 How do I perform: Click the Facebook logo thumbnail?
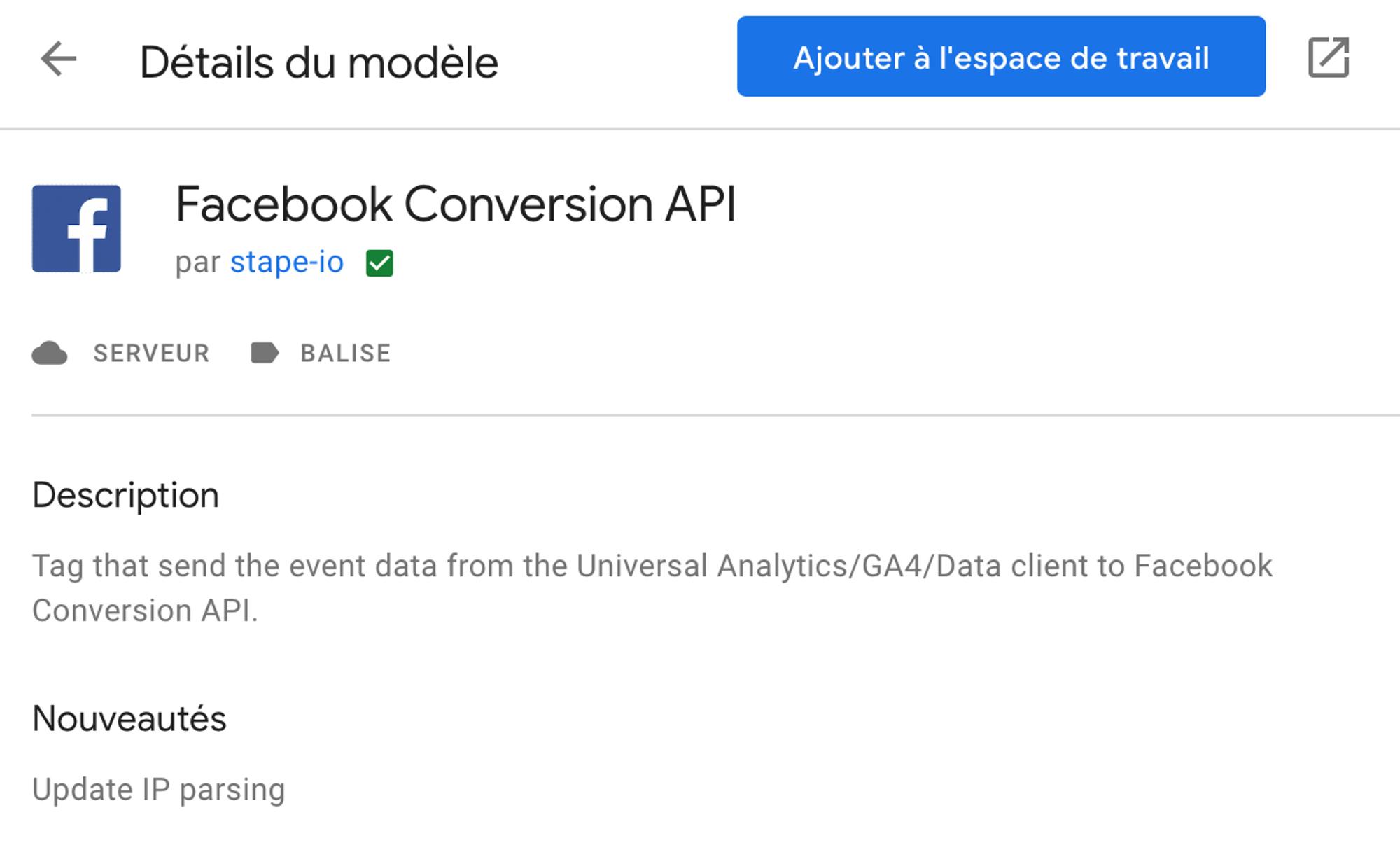click(76, 228)
